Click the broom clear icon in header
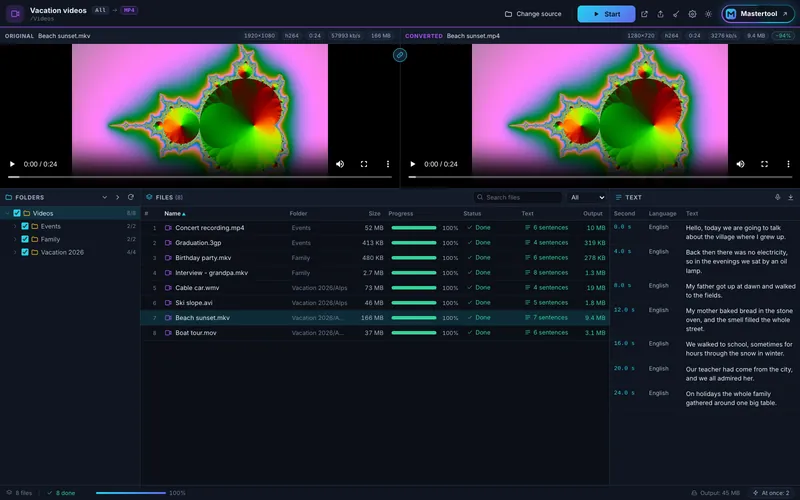Image resolution: width=800 pixels, height=500 pixels. click(x=676, y=14)
